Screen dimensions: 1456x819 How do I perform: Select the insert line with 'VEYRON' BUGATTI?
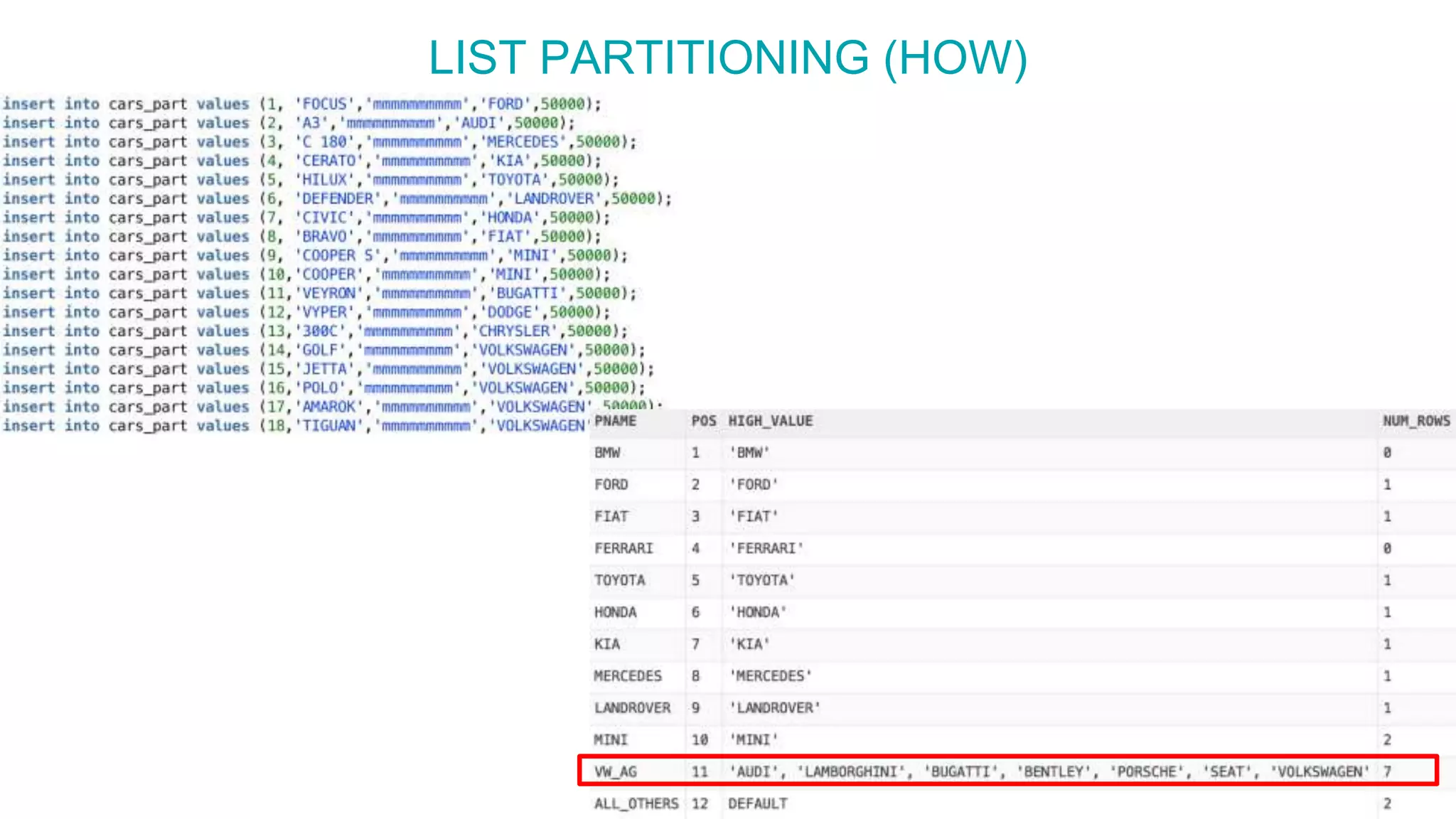click(320, 293)
